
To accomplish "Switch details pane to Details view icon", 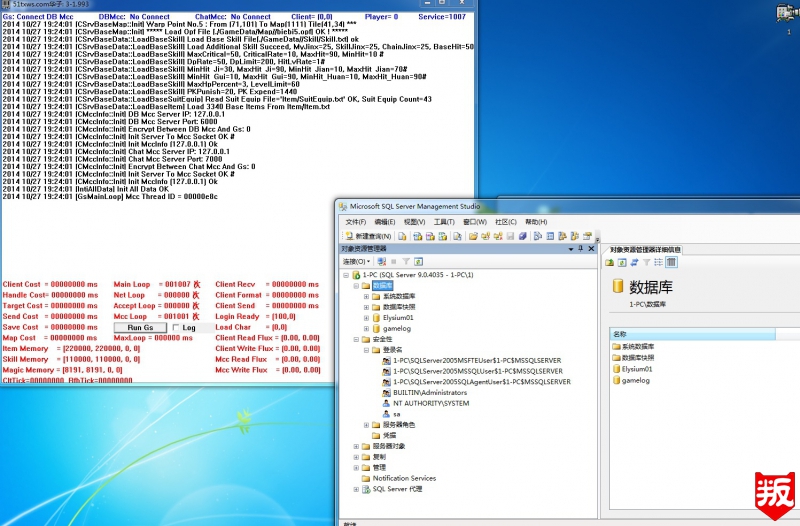I will [671, 262].
